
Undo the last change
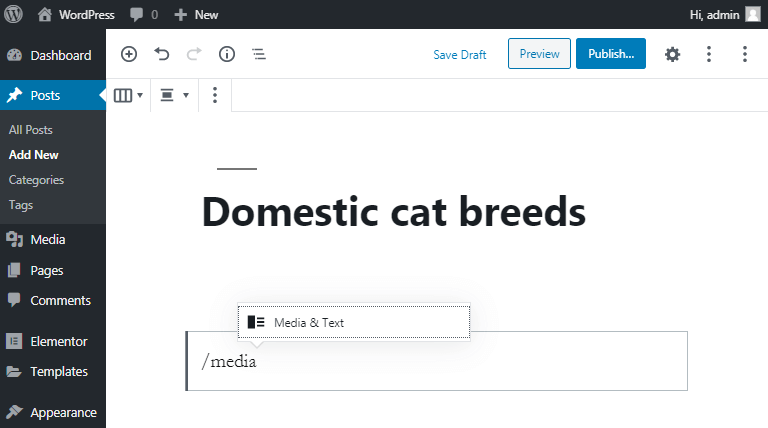[162, 54]
